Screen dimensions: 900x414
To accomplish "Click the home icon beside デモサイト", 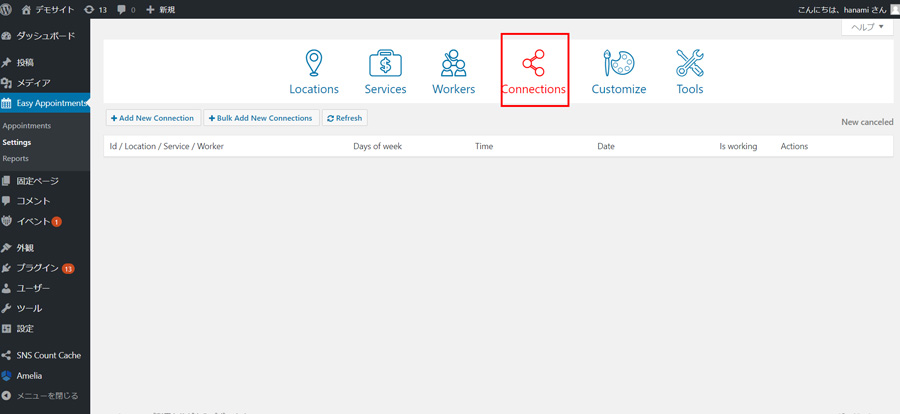I will pyautogui.click(x=25, y=9).
